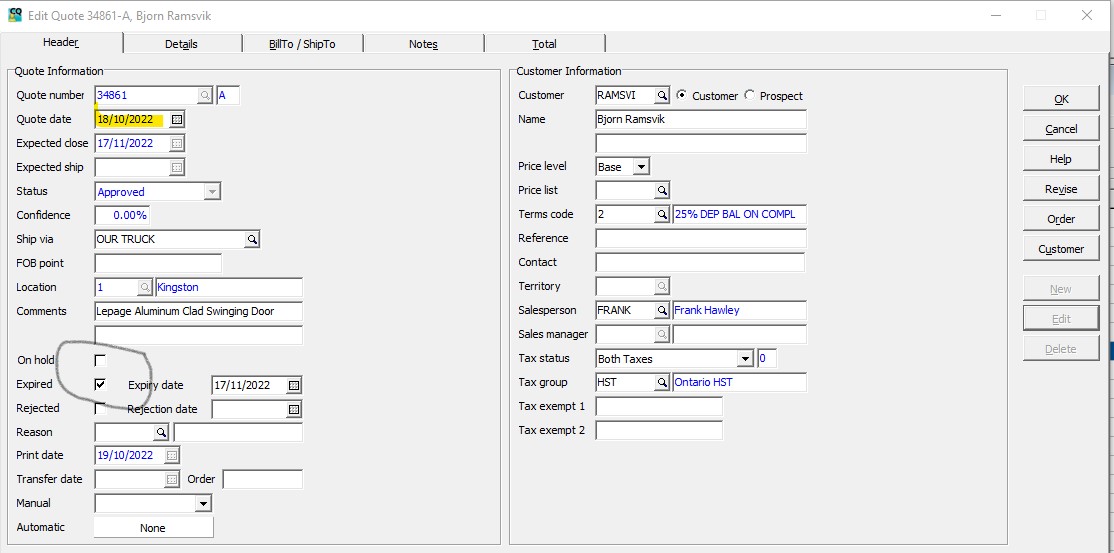Screen dimensions: 1114x553
Task: Switch to the Details tab
Action: 181,44
